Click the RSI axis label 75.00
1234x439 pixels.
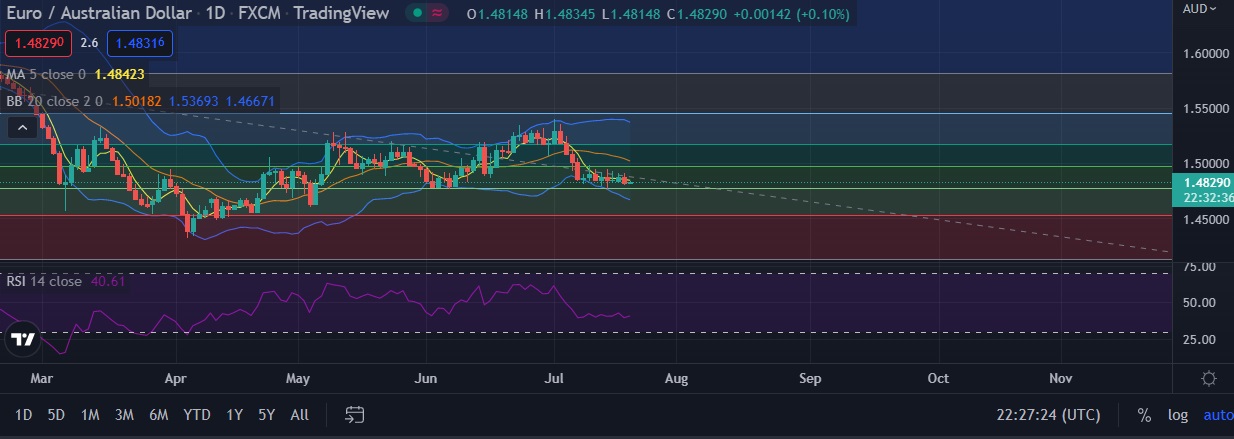[1199, 268]
